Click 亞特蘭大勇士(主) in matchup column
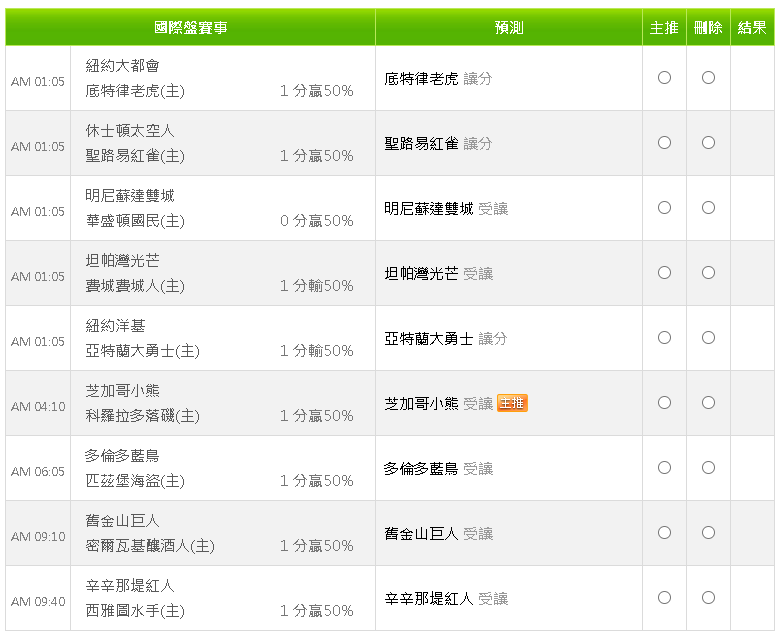This screenshot has width=783, height=642. point(142,351)
